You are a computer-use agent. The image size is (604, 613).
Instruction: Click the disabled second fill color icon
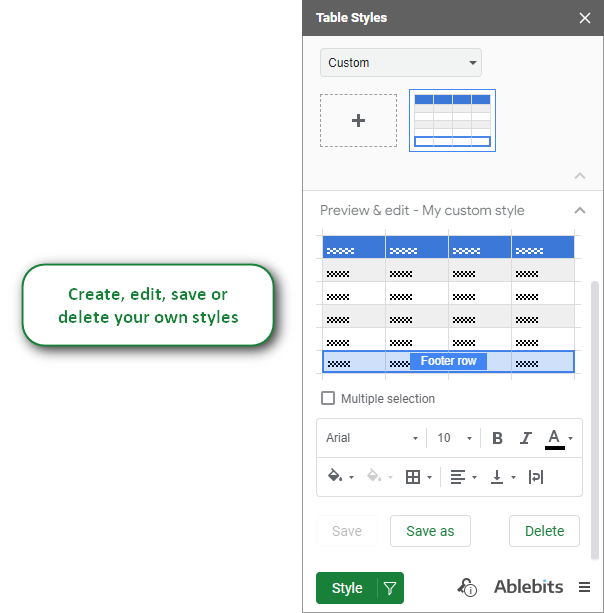[374, 476]
